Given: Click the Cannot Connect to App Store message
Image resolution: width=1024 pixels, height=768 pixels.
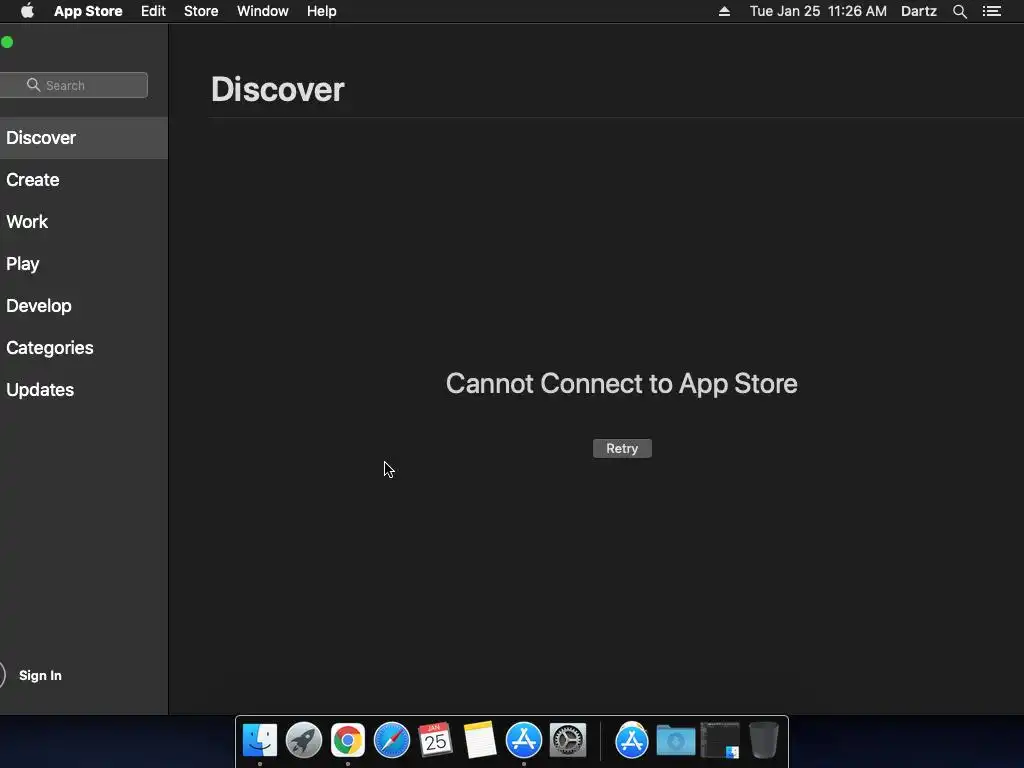Looking at the screenshot, I should pyautogui.click(x=622, y=383).
